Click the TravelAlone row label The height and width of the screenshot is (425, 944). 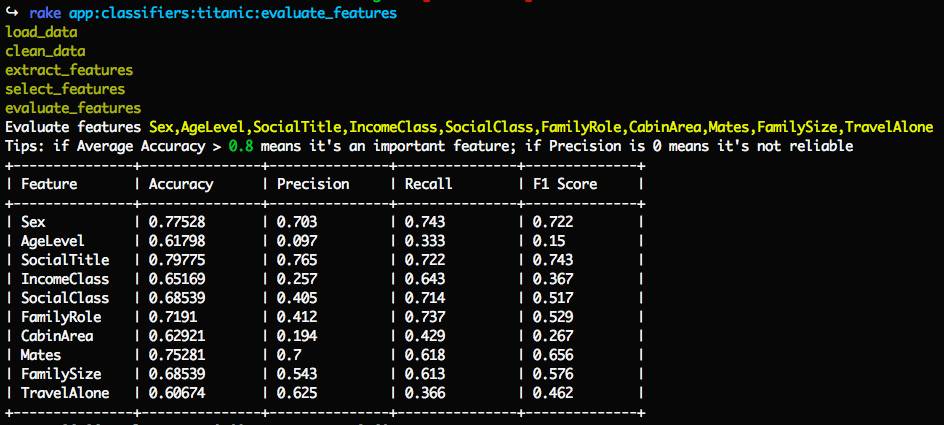65,393
